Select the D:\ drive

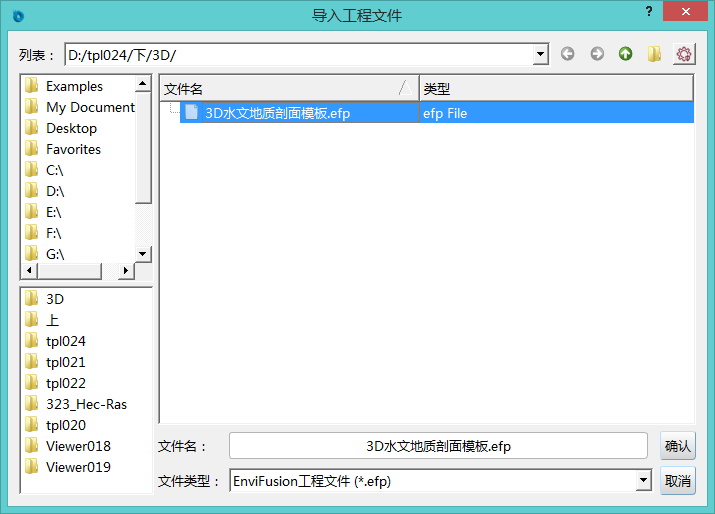(55, 191)
